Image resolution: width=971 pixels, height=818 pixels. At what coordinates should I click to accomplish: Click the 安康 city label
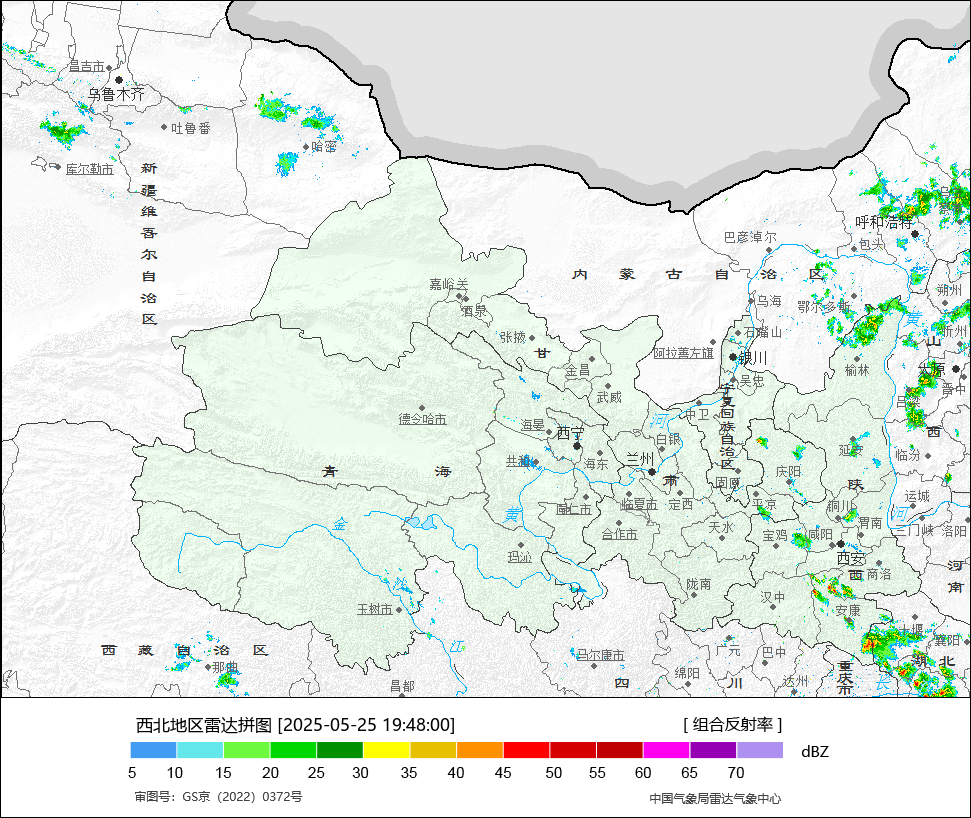click(848, 610)
